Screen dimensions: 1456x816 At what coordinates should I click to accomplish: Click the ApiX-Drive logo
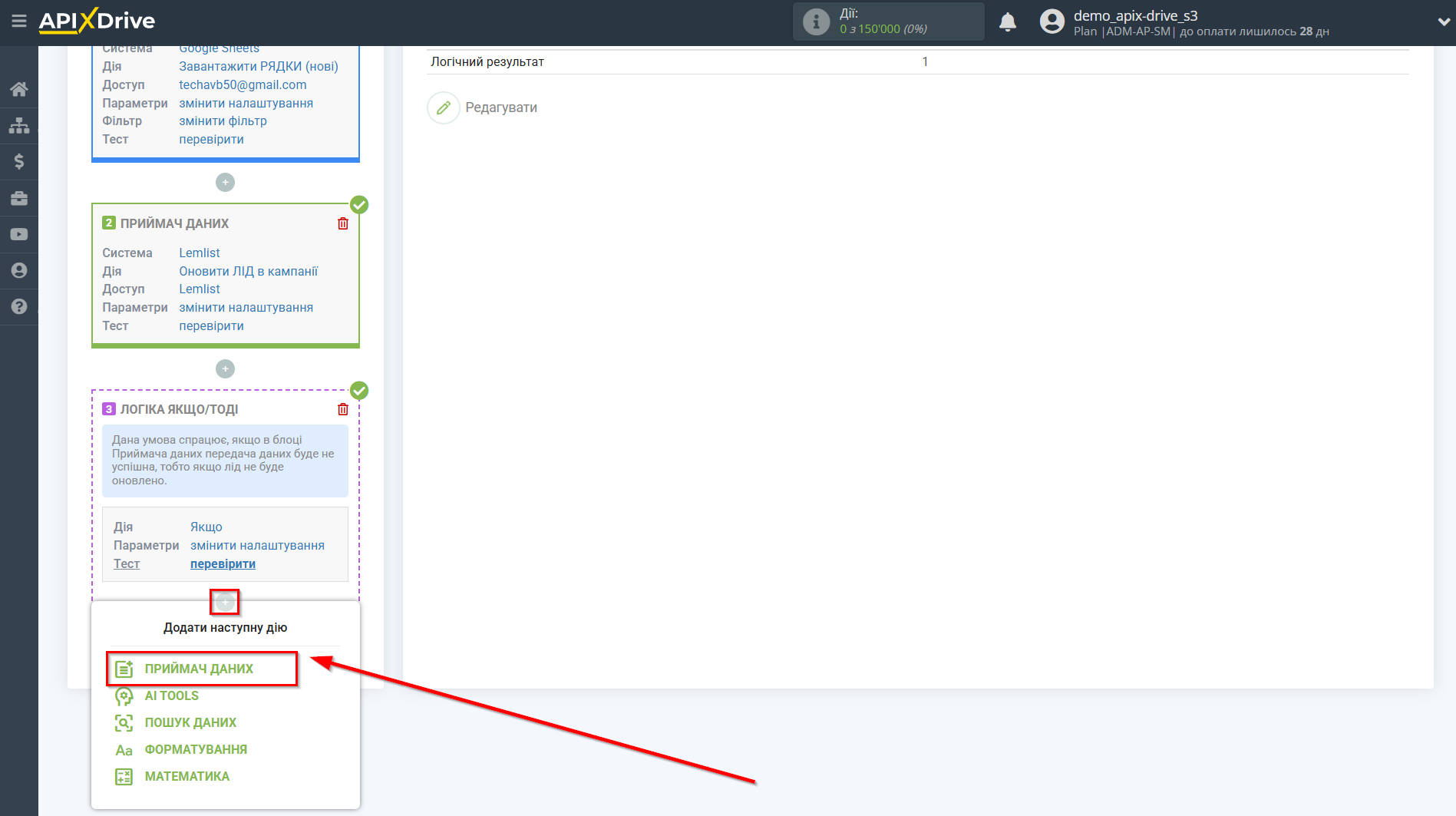[x=97, y=21]
